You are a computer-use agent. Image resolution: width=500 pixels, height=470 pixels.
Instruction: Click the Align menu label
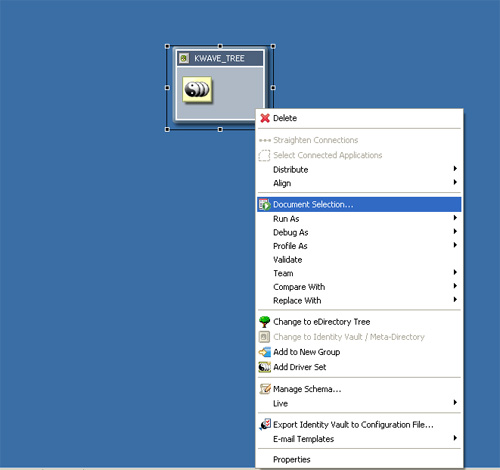click(282, 183)
